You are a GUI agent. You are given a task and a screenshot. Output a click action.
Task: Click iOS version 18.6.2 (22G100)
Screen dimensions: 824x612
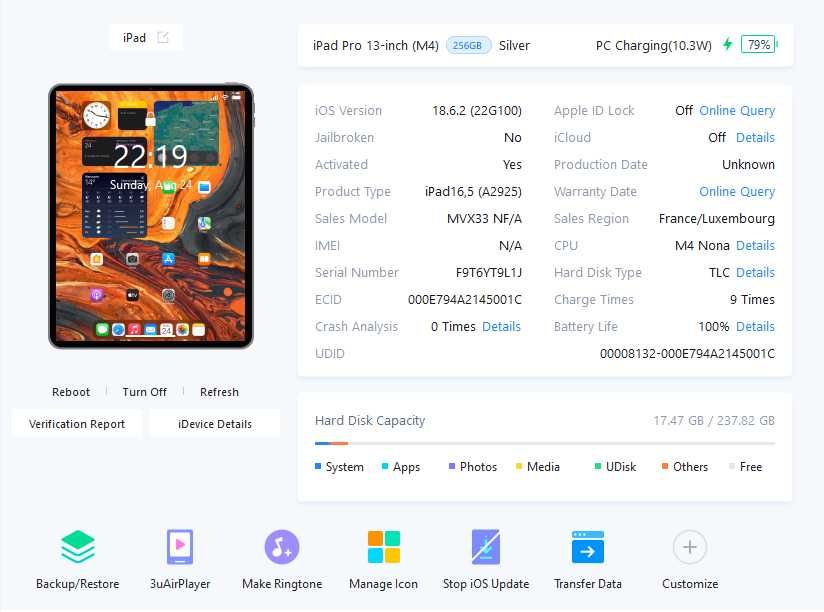[477, 111]
